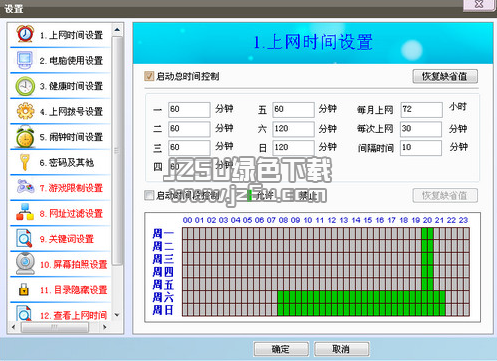Viewport: 497px width, 361px height.
Task: Click hour 20 column header
Action: (x=427, y=220)
